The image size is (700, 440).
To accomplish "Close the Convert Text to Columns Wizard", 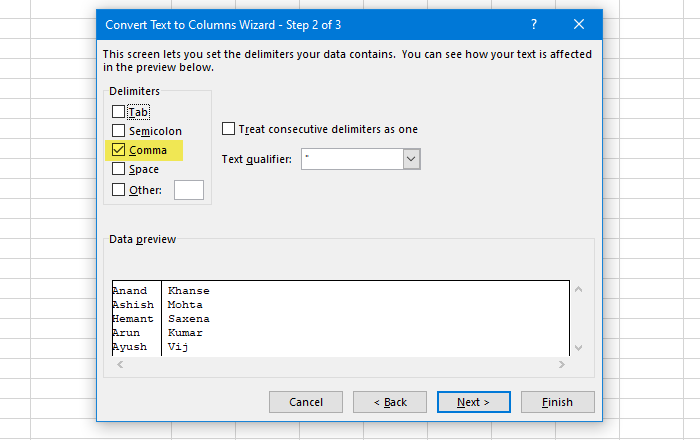I will 579,24.
